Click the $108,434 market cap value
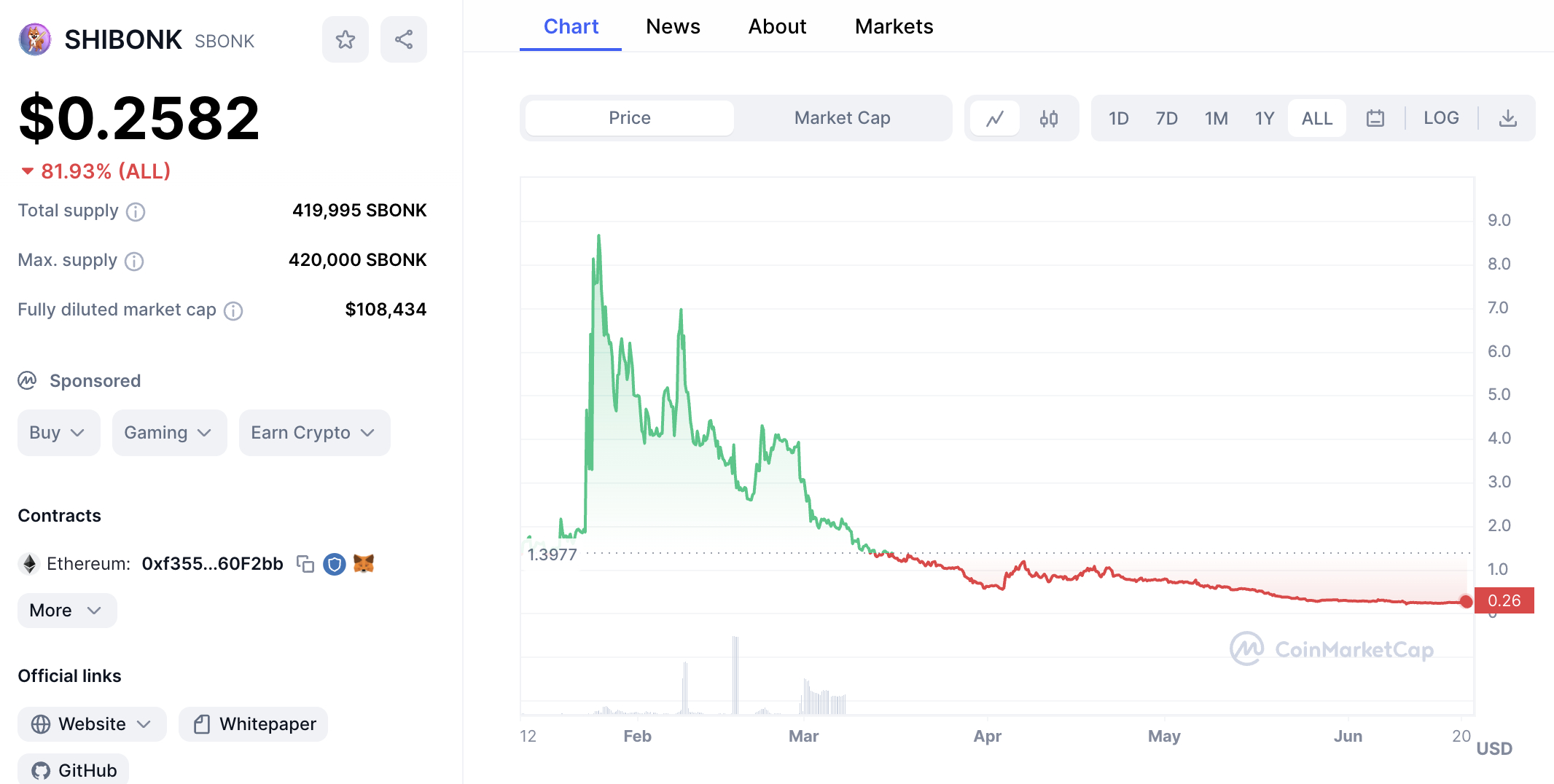The height and width of the screenshot is (784, 1554). click(x=386, y=310)
